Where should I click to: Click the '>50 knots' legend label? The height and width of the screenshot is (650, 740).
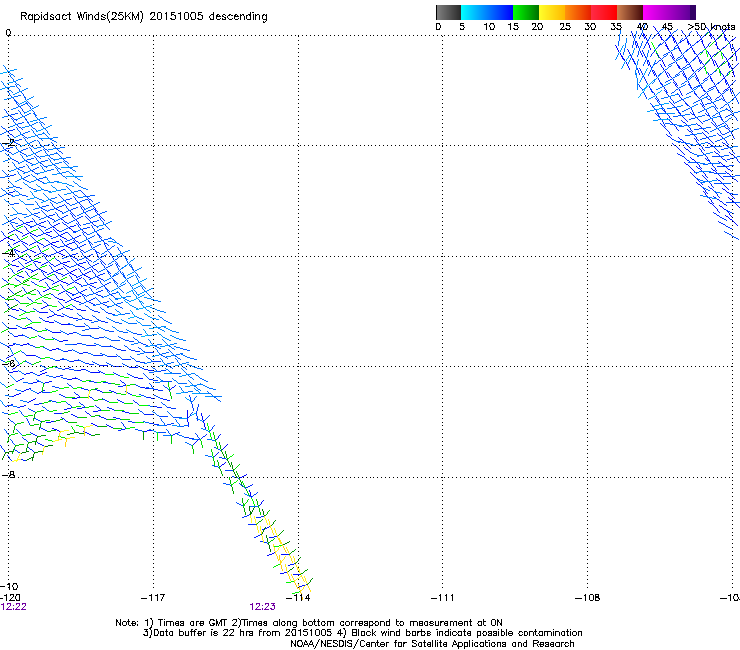(x=711, y=27)
